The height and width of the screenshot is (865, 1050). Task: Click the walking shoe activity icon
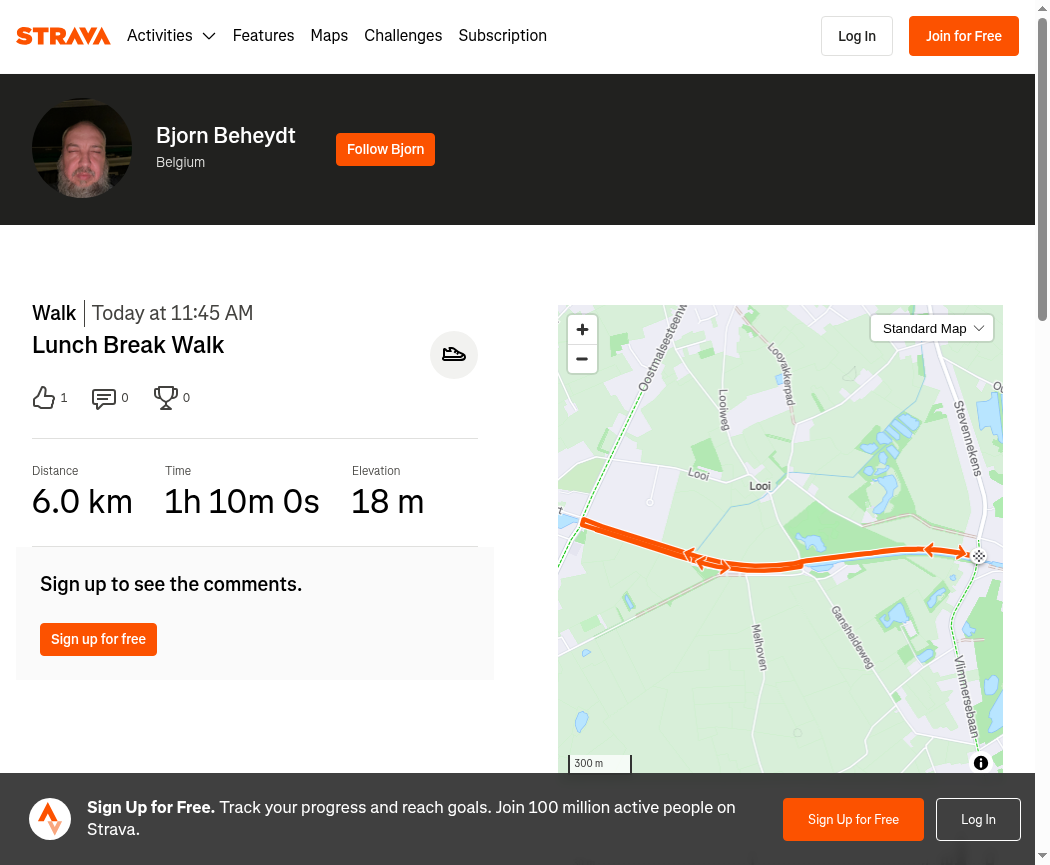453,354
